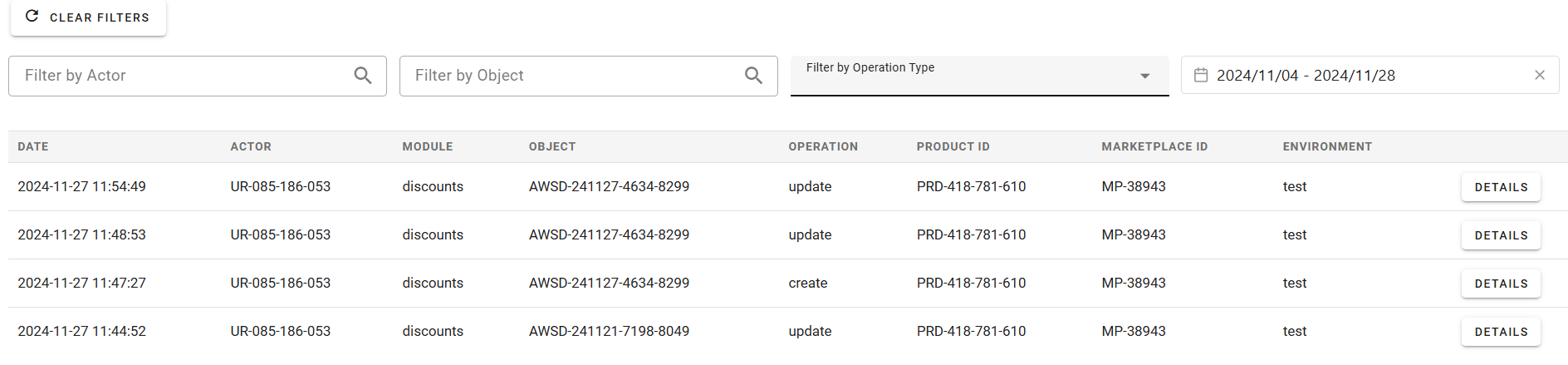This screenshot has height=365, width=1568.
Task: Sort by the Actor column header
Action: 251,146
